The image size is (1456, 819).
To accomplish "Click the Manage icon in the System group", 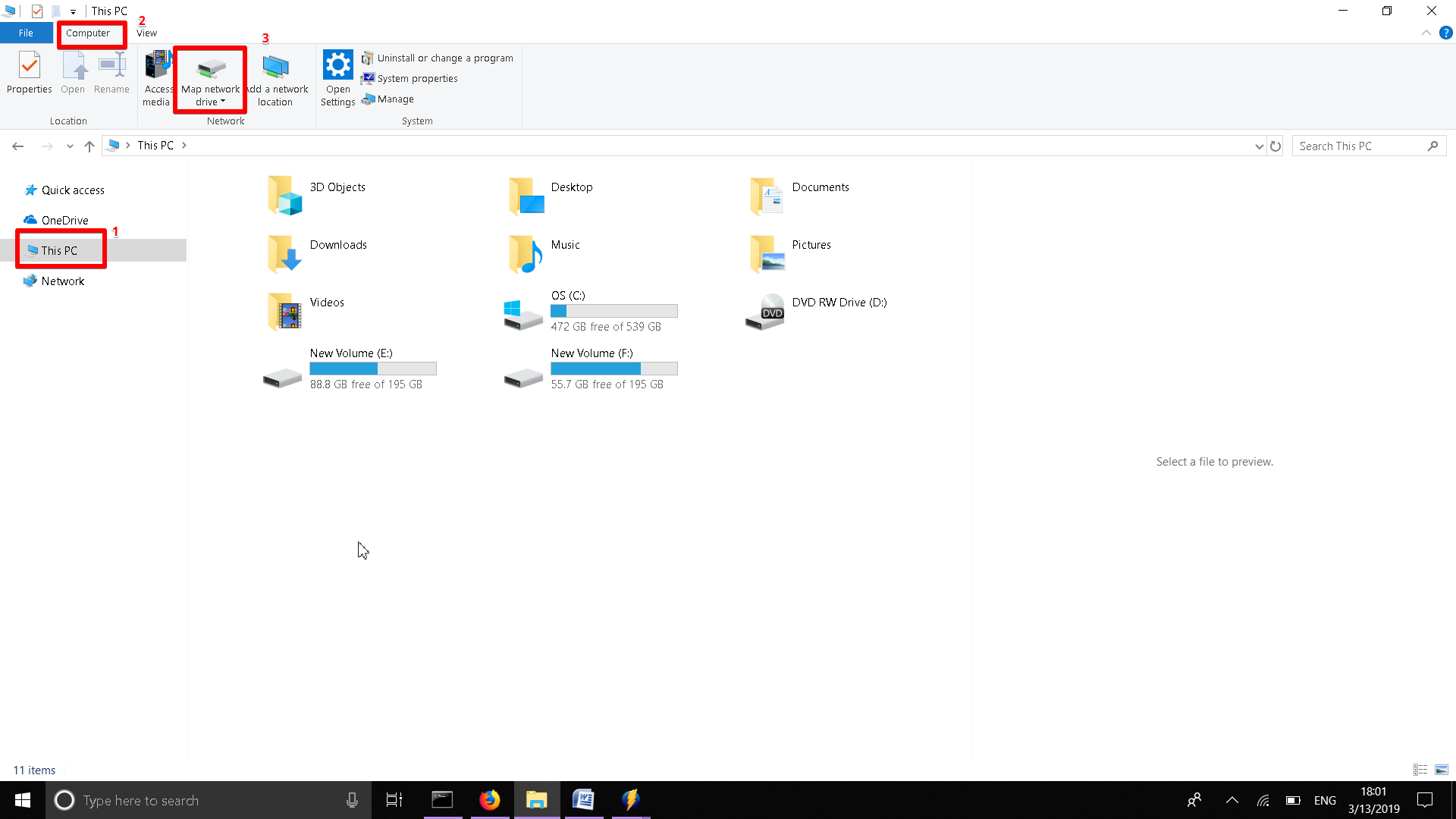I will point(369,99).
